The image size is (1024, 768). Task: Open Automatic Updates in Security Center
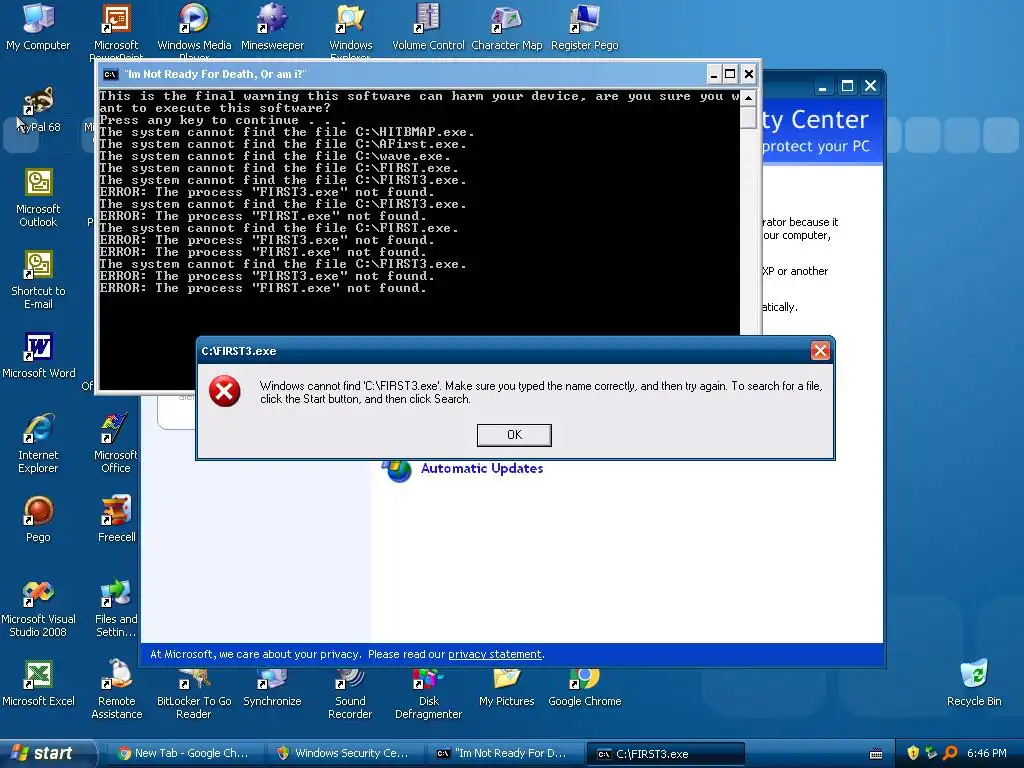coord(482,468)
